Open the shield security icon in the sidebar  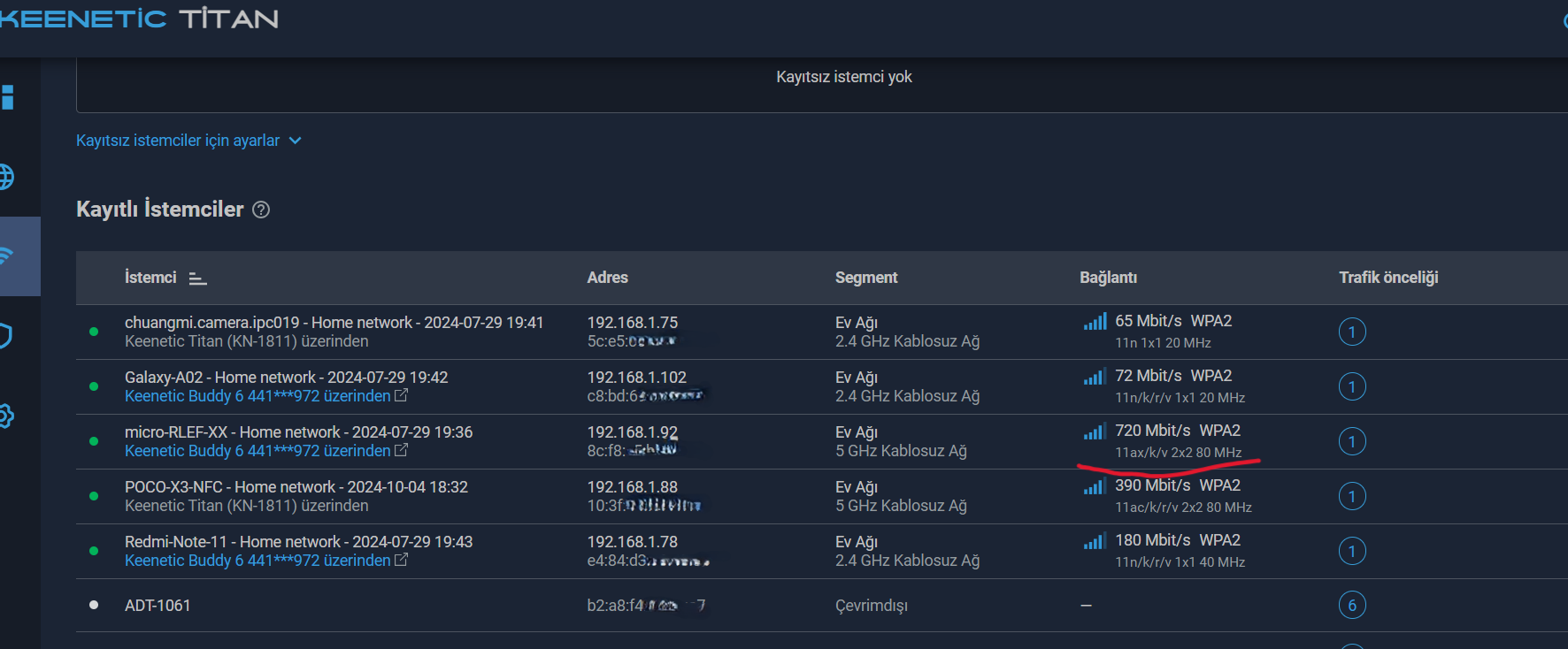coord(5,336)
